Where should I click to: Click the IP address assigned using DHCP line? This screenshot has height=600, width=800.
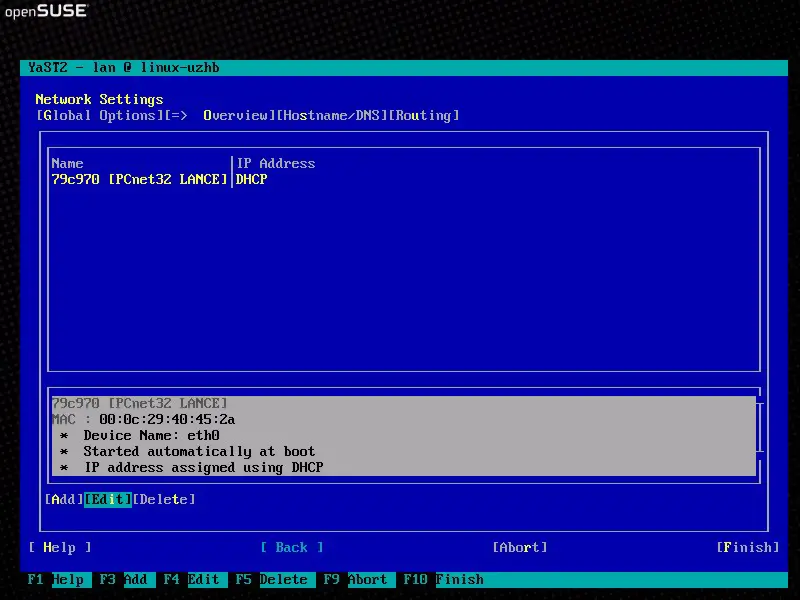pos(191,467)
